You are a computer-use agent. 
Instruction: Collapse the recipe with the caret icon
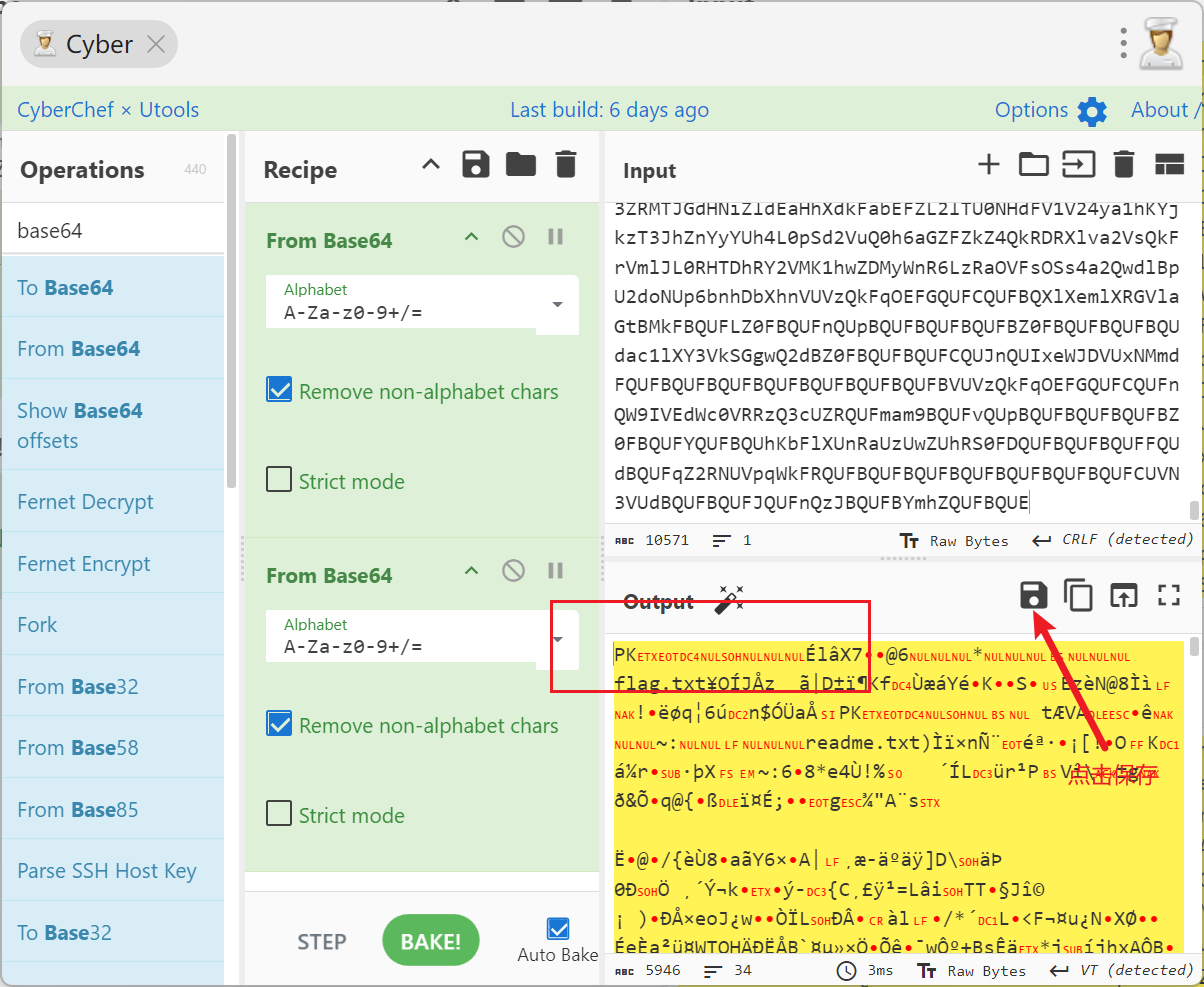pos(431,165)
